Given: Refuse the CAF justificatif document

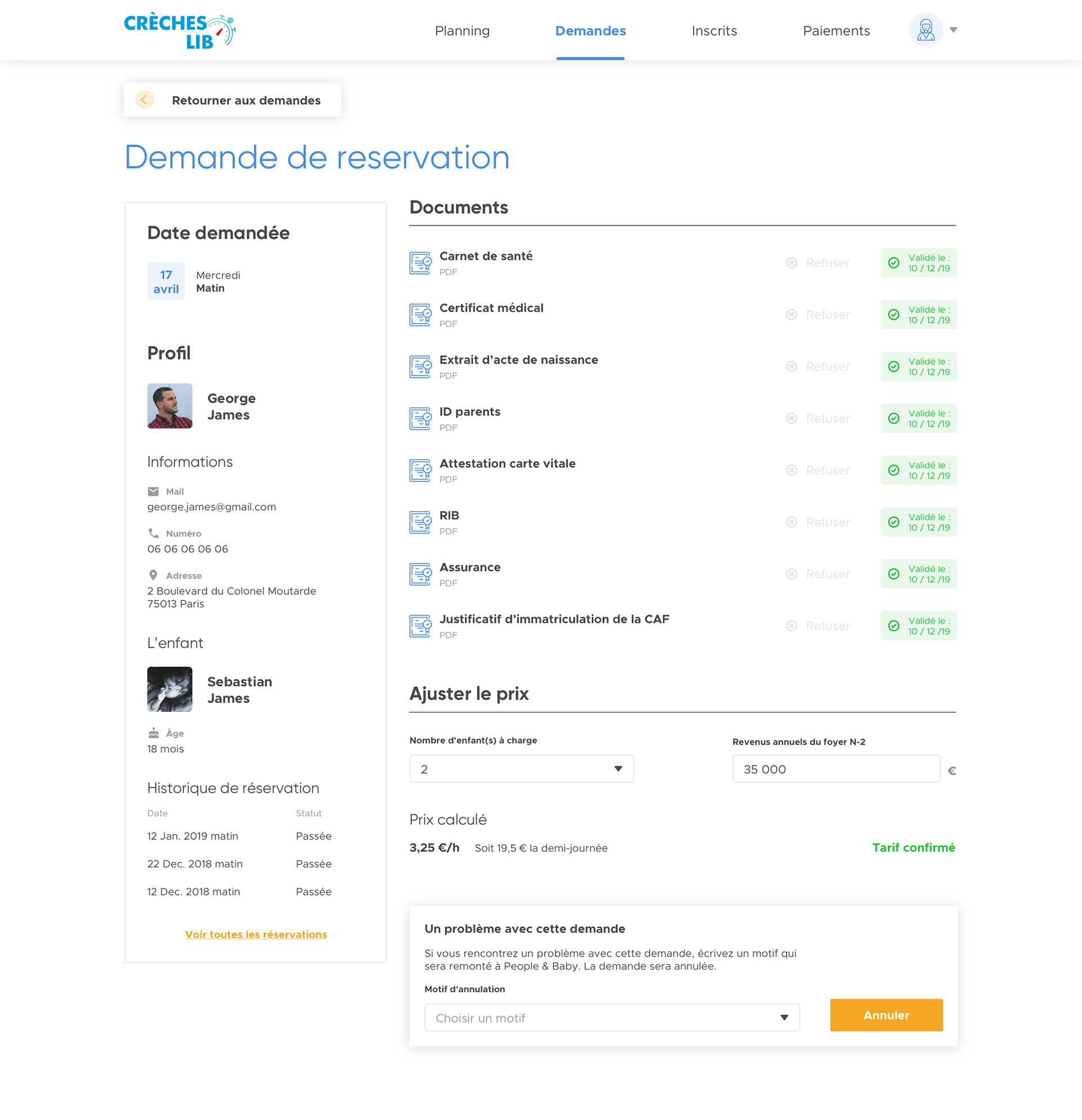Looking at the screenshot, I should 818,626.
